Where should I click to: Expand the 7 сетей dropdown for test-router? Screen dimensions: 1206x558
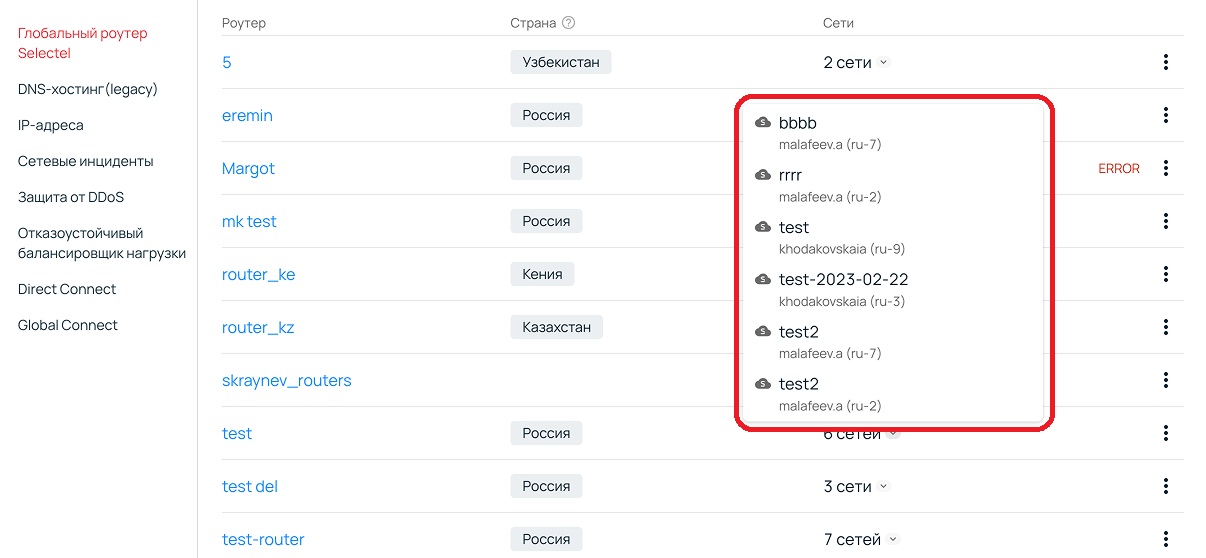860,539
